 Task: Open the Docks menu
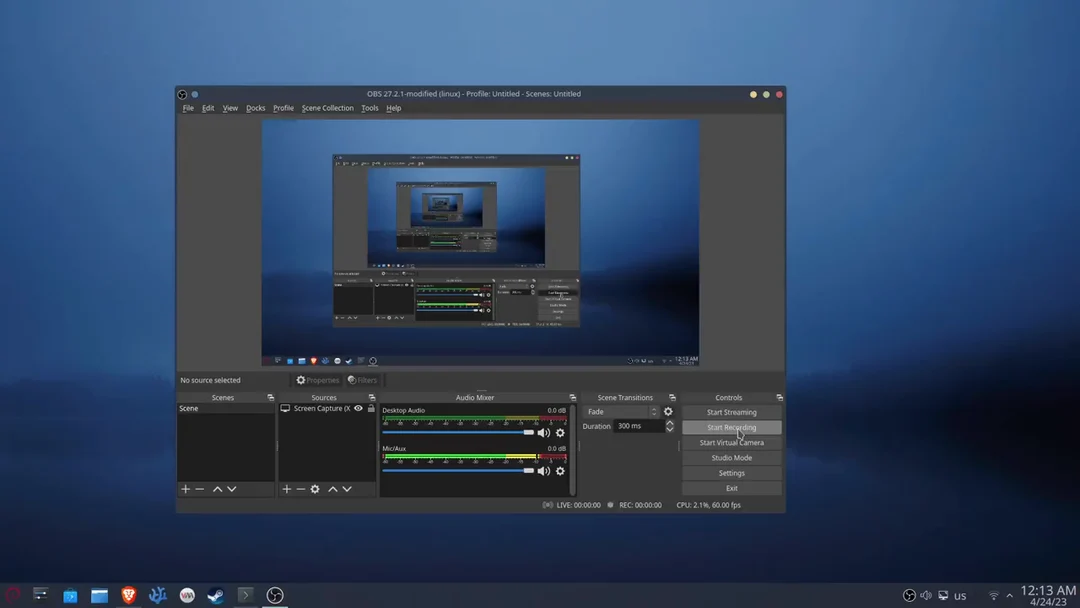tap(255, 108)
